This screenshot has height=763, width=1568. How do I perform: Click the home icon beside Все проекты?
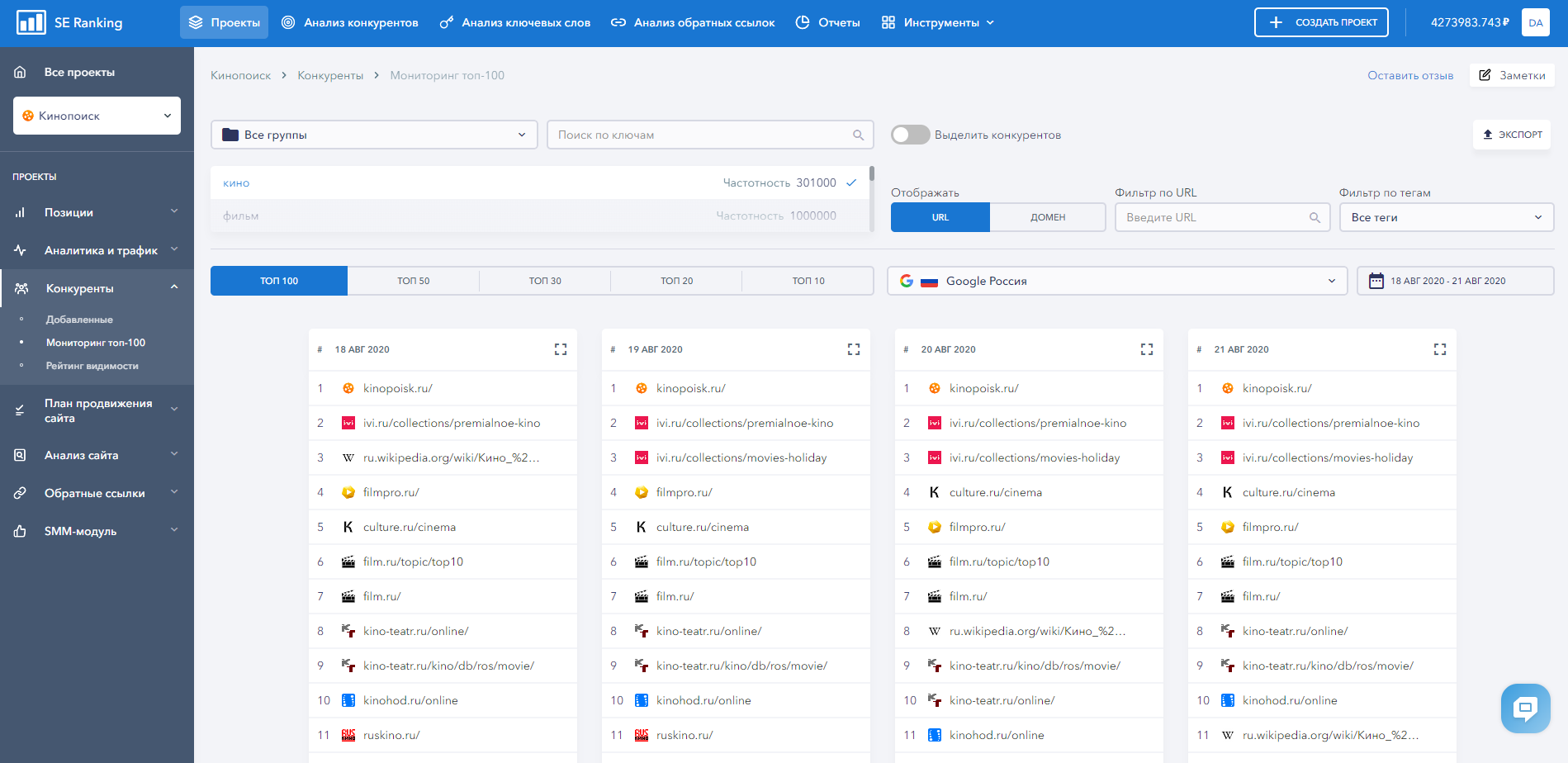click(x=21, y=72)
